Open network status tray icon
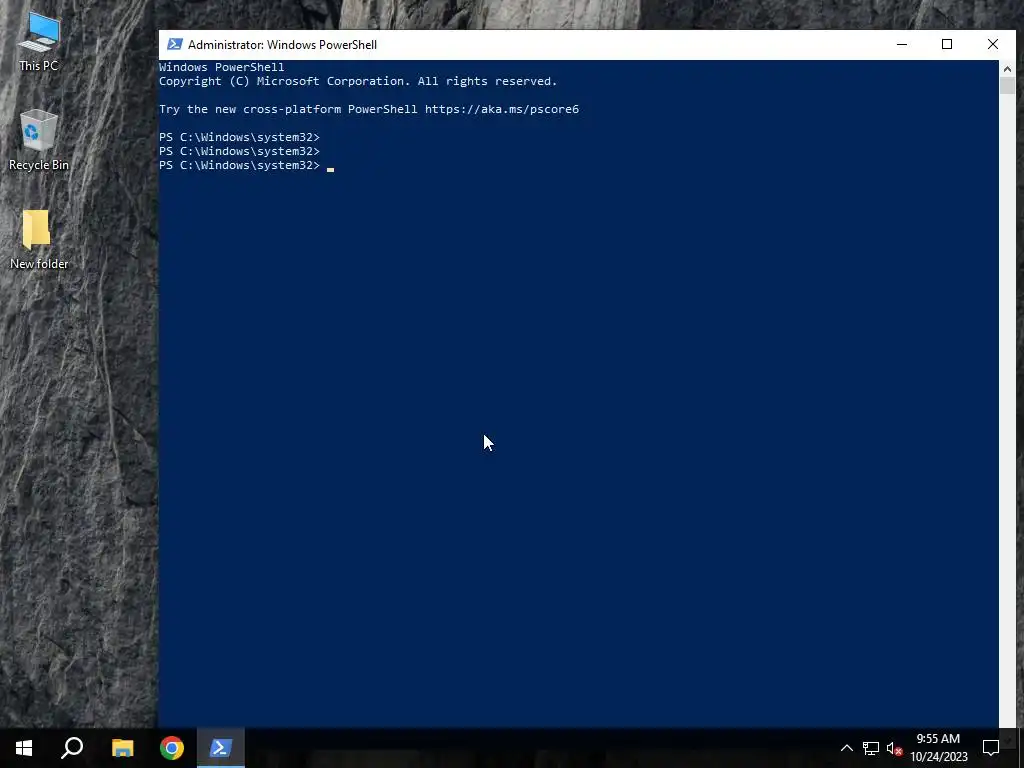The image size is (1024, 768). click(871, 748)
